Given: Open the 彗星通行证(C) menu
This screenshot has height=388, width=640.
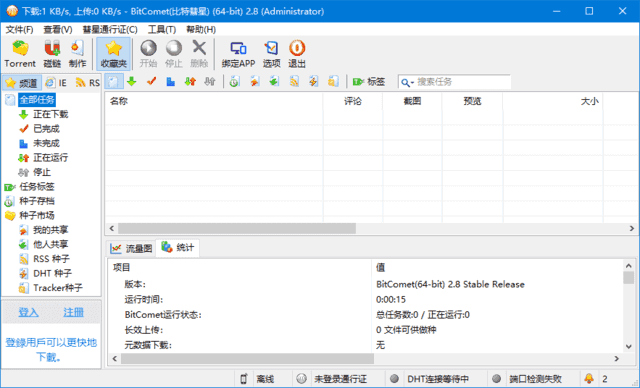Looking at the screenshot, I should pyautogui.click(x=110, y=29).
